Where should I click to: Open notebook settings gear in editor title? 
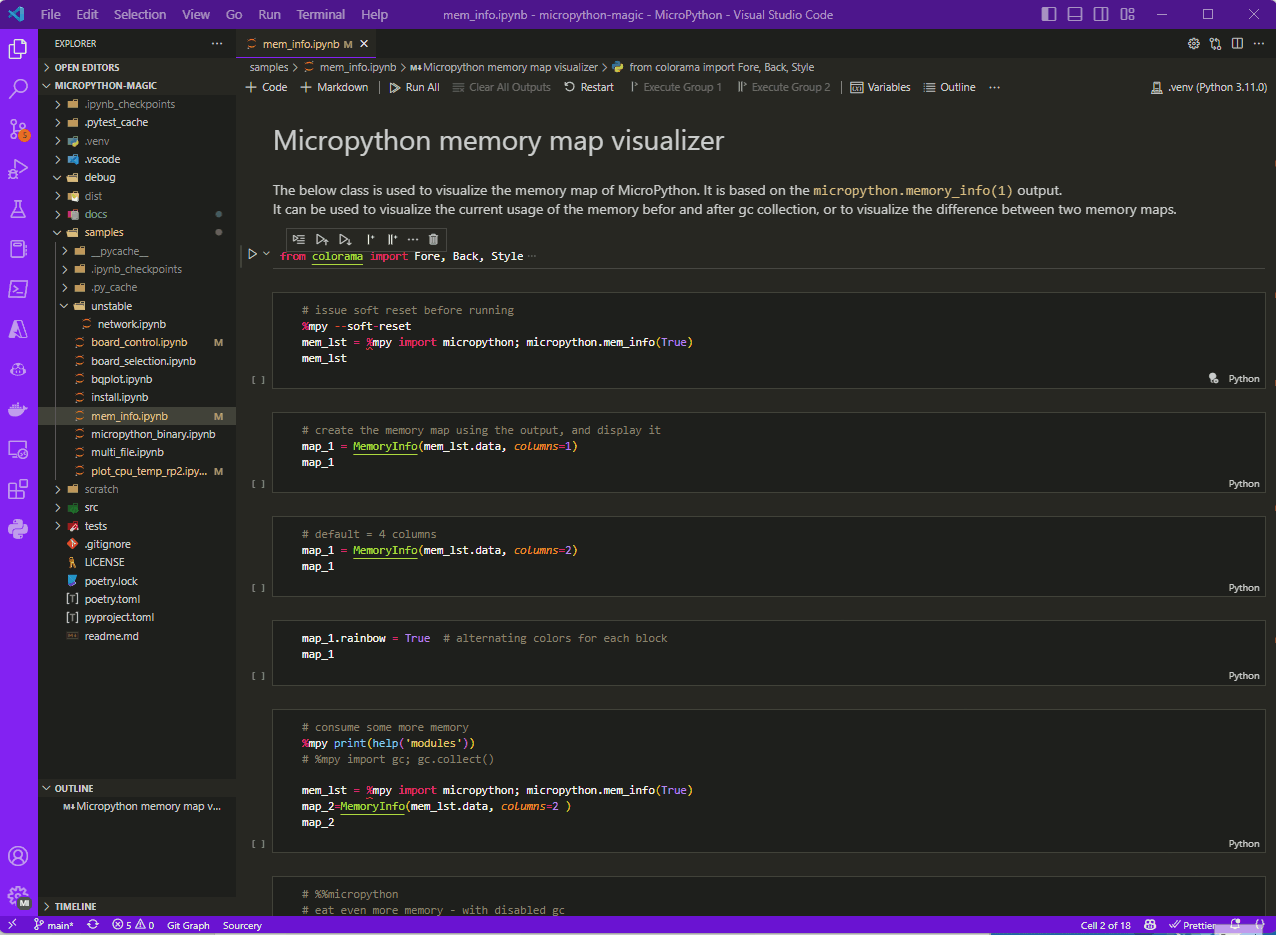[1193, 44]
